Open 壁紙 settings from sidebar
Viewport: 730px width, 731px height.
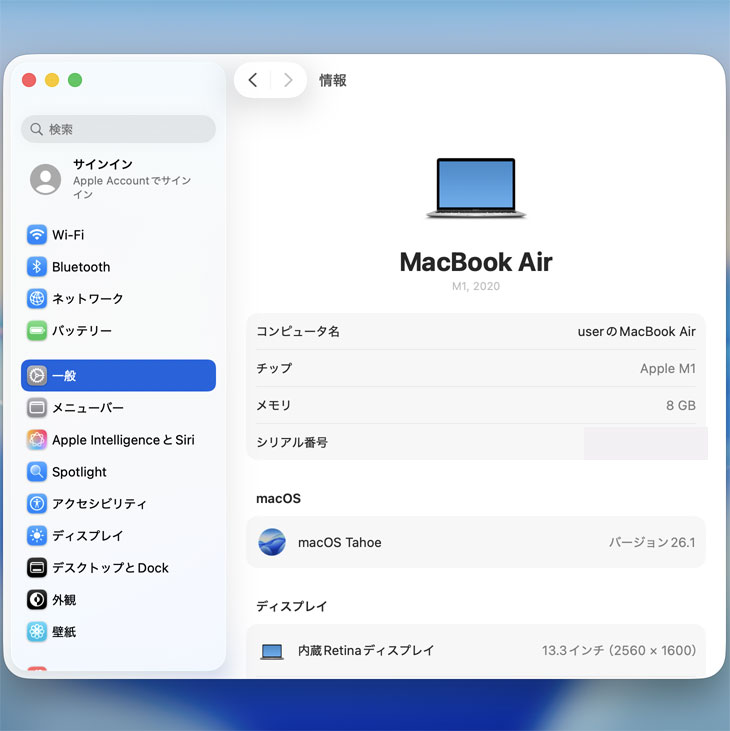pyautogui.click(x=64, y=632)
